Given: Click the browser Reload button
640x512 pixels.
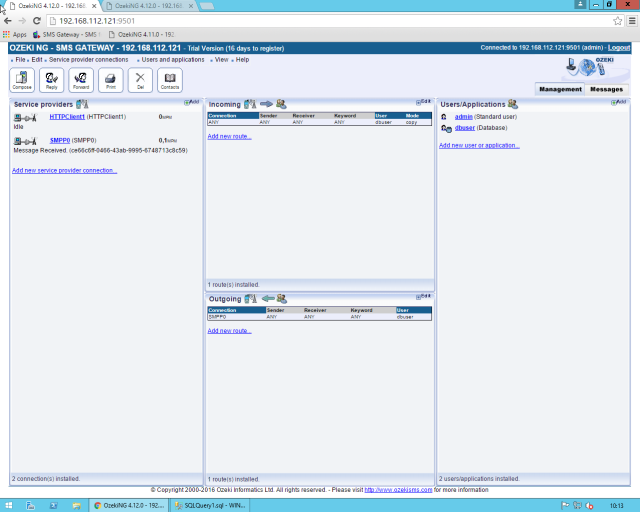Looking at the screenshot, I should tap(36, 21).
